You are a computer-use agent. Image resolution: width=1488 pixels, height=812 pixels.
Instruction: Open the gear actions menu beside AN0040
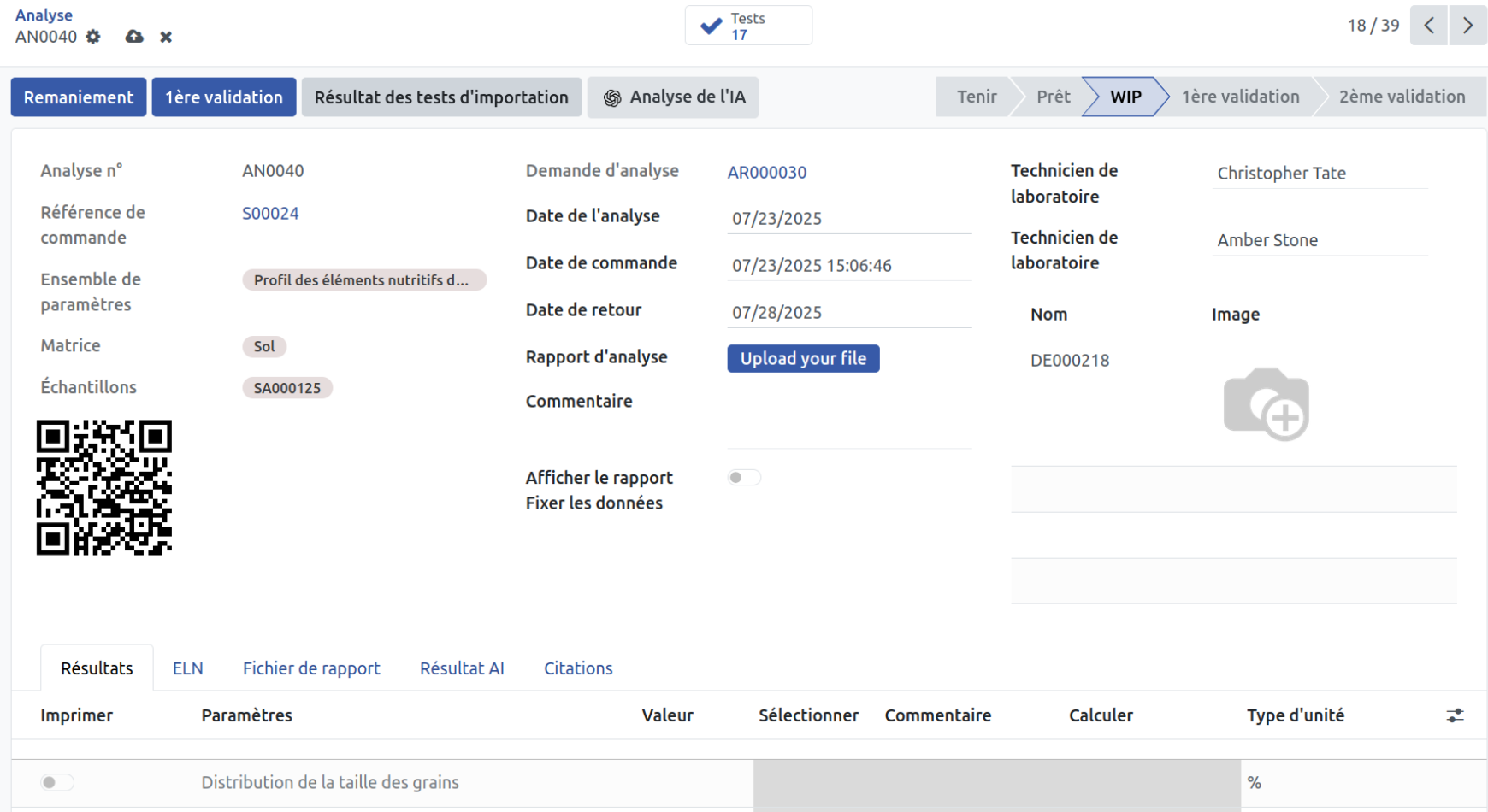point(93,37)
